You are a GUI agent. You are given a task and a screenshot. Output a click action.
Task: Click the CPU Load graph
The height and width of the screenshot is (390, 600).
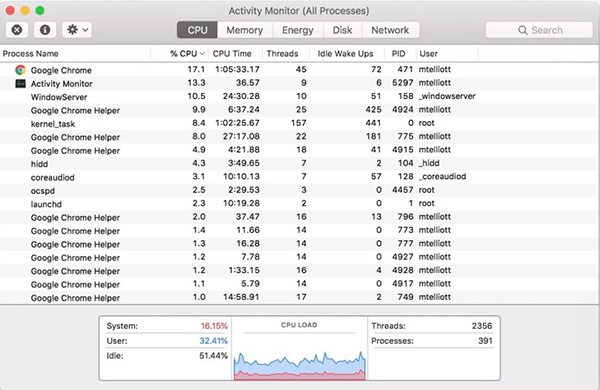299,366
